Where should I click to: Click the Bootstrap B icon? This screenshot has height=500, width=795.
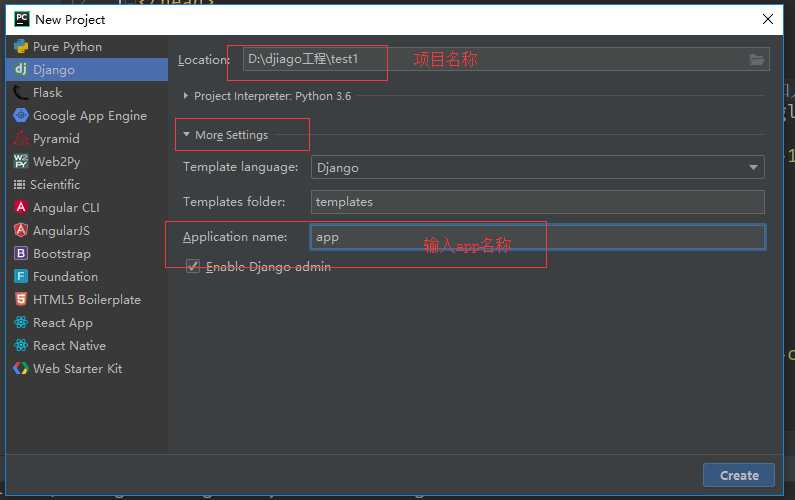pos(21,253)
